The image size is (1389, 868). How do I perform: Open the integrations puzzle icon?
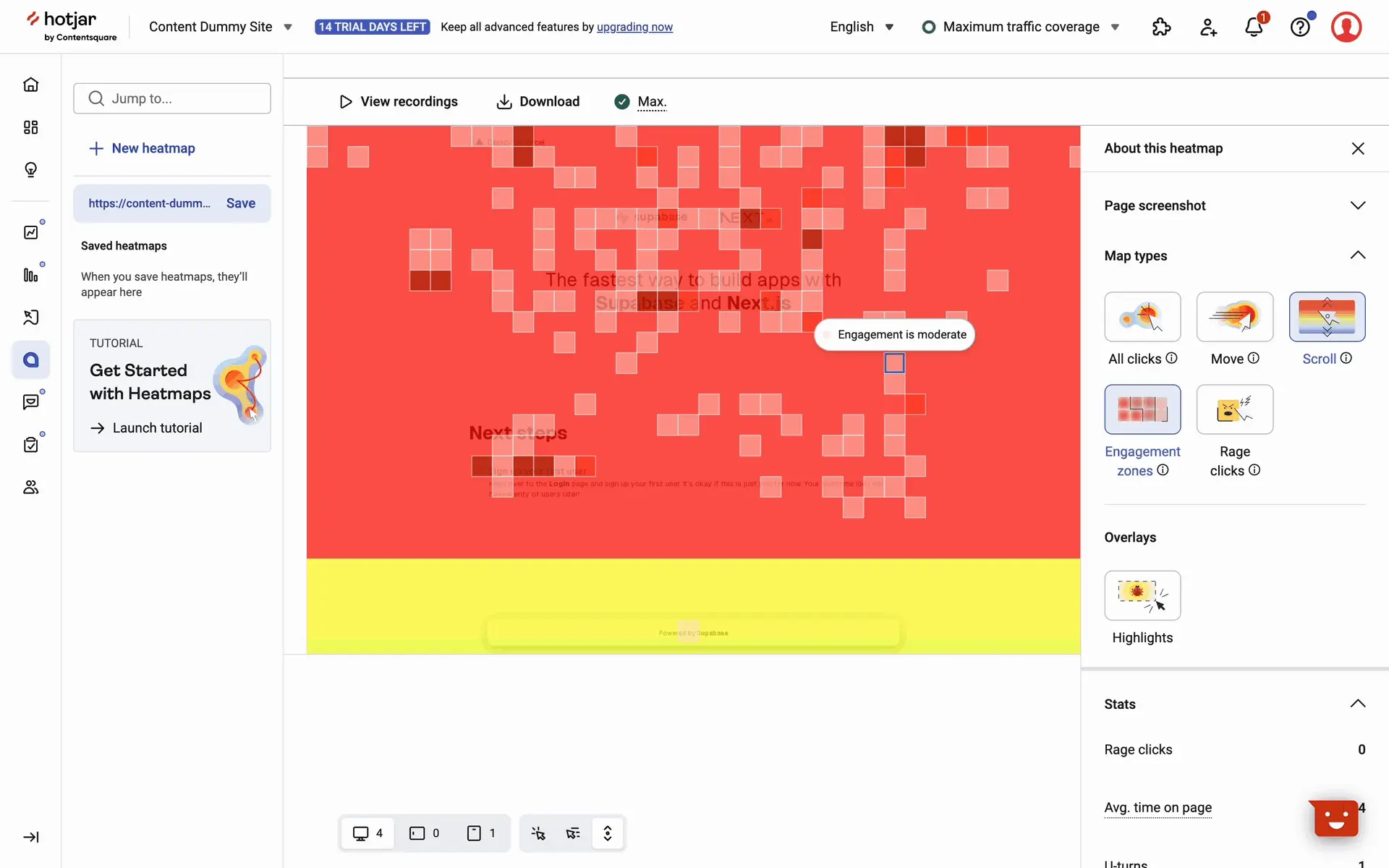point(1161,27)
